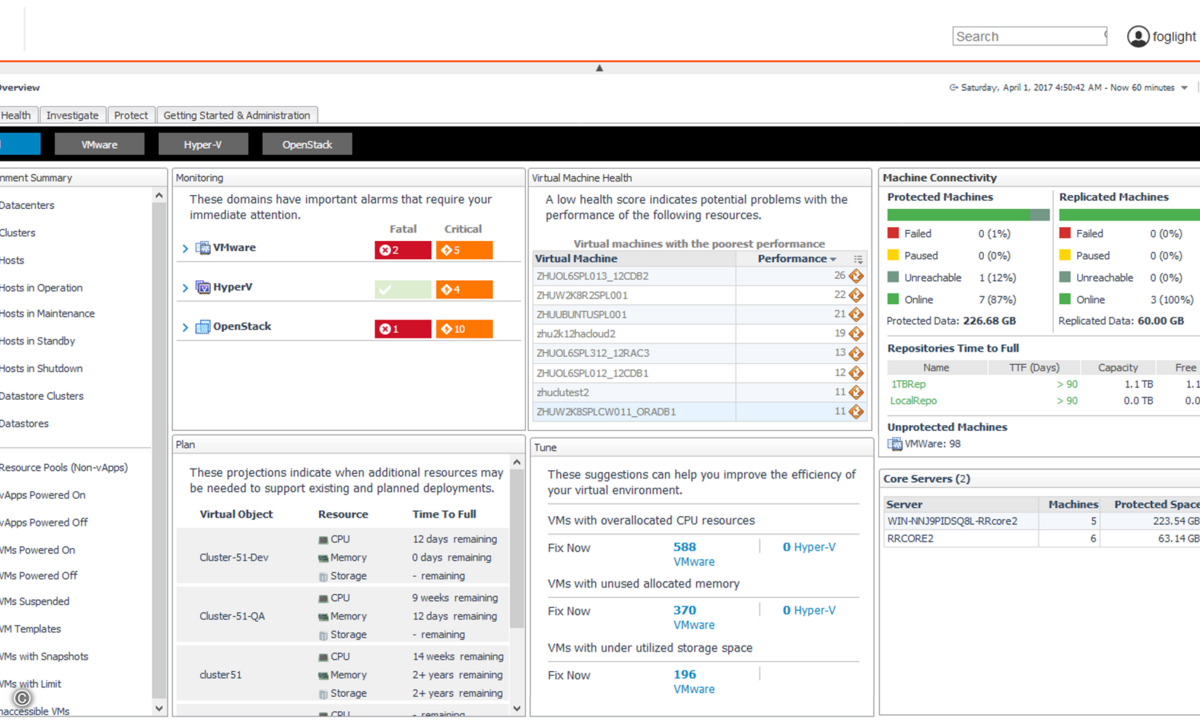1200x720 pixels.
Task: Open the column settings icon beside Performance header
Action: point(858,259)
